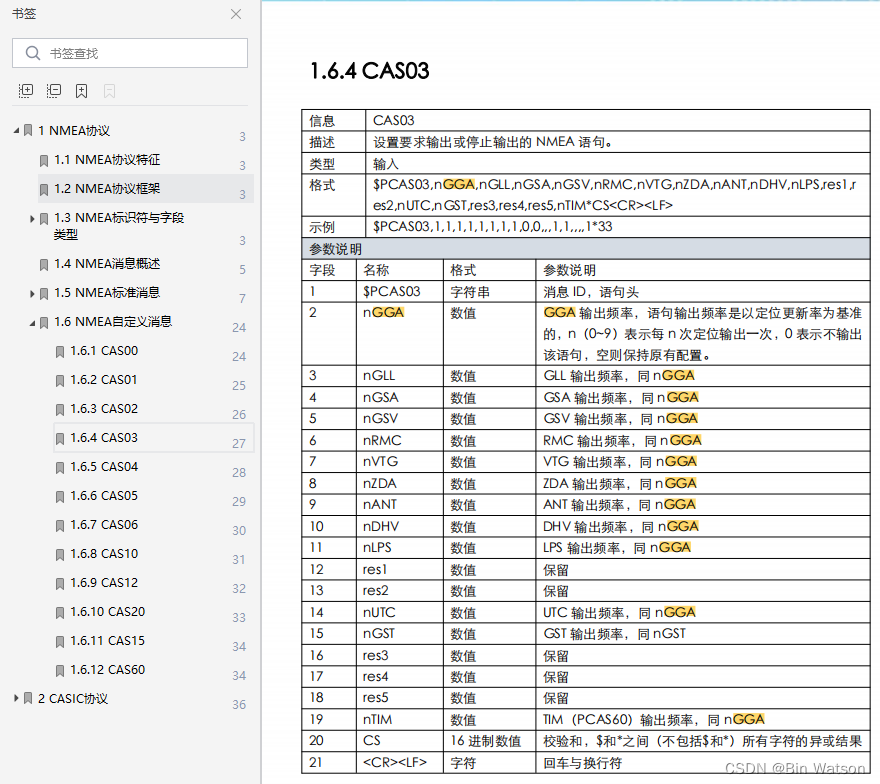880x784 pixels.
Task: Click the disabled delete bookmark icon
Action: click(109, 91)
